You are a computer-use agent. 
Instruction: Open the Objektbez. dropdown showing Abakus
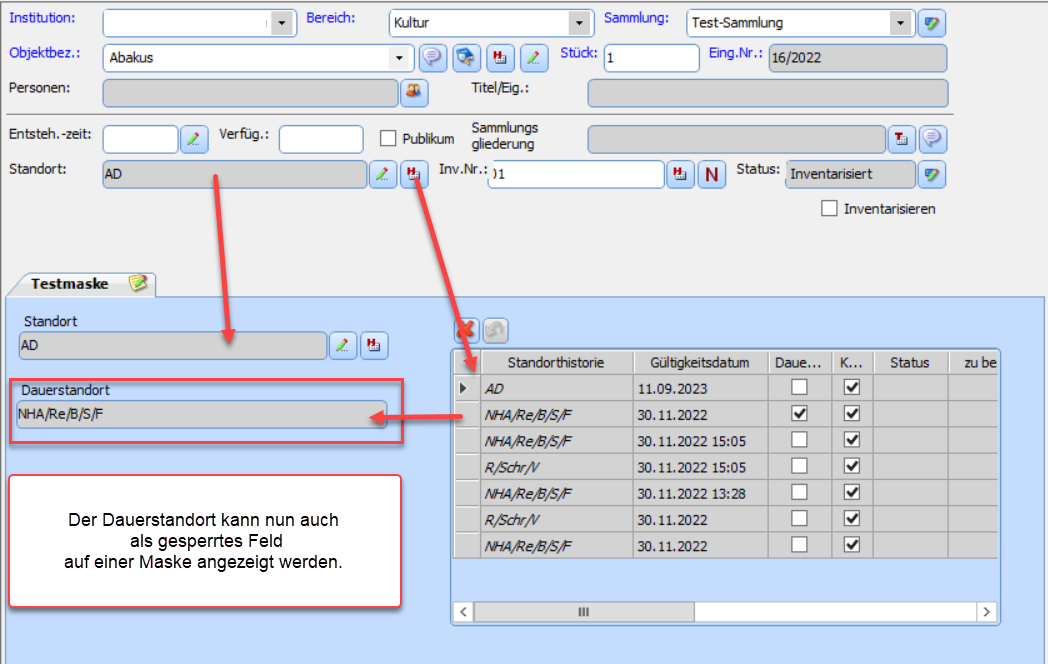click(399, 58)
